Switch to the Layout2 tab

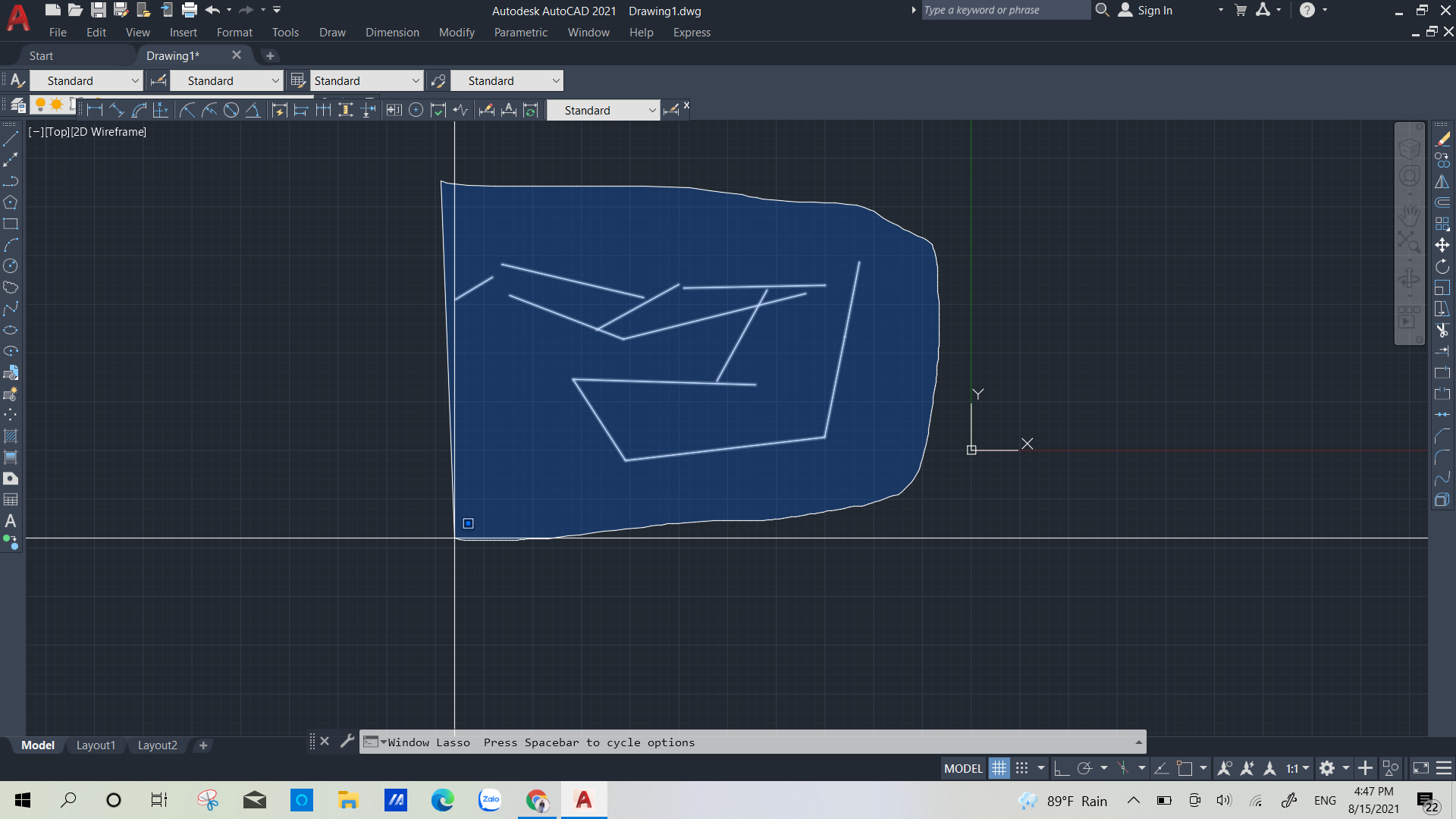(x=157, y=745)
